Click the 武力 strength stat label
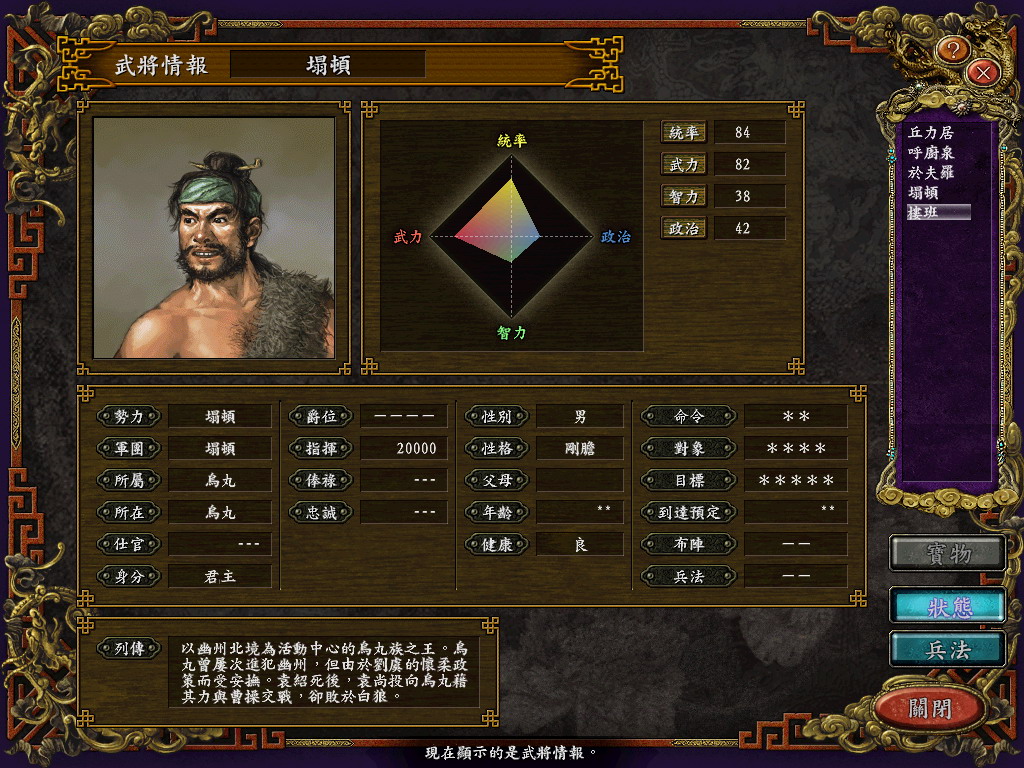 point(683,165)
